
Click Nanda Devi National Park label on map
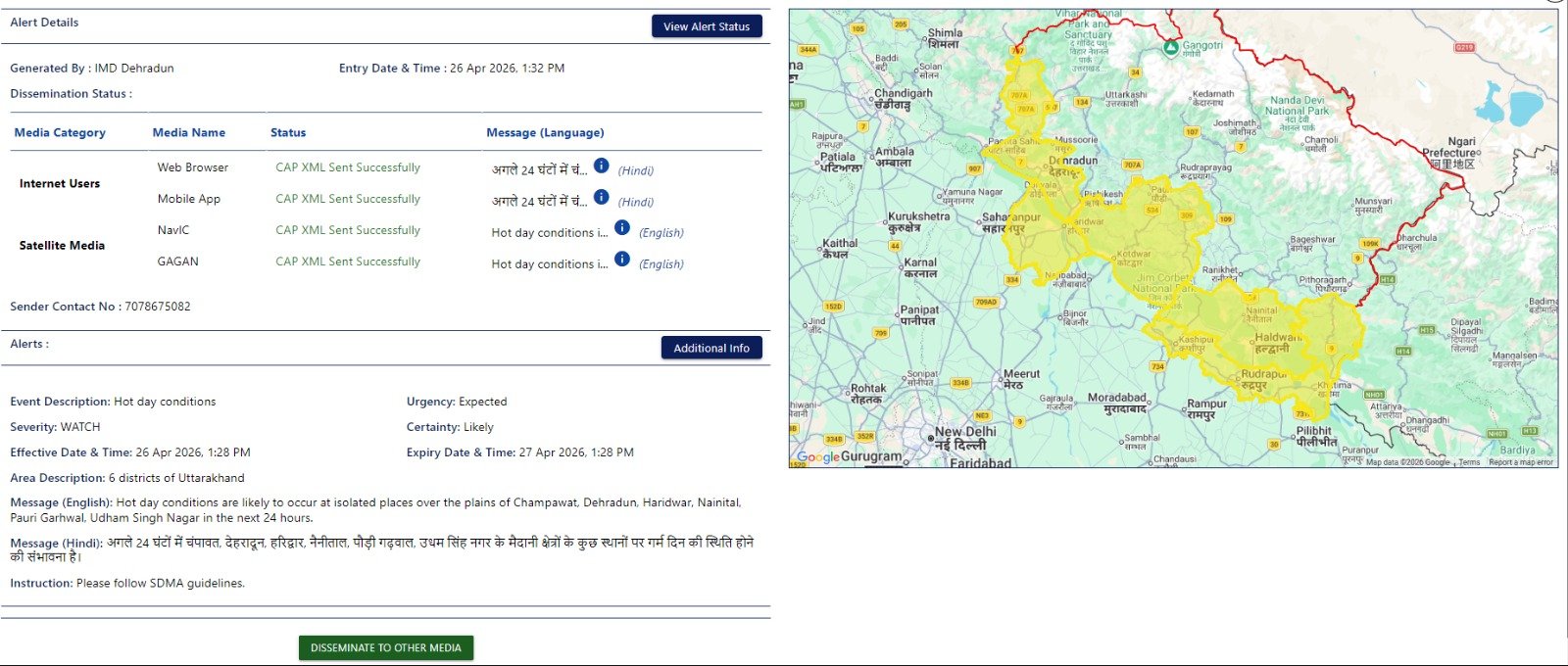coord(1297,106)
